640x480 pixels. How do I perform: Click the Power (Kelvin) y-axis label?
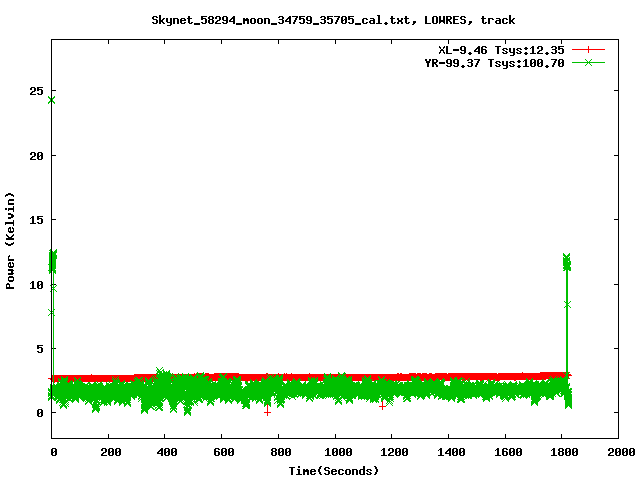[10, 241]
